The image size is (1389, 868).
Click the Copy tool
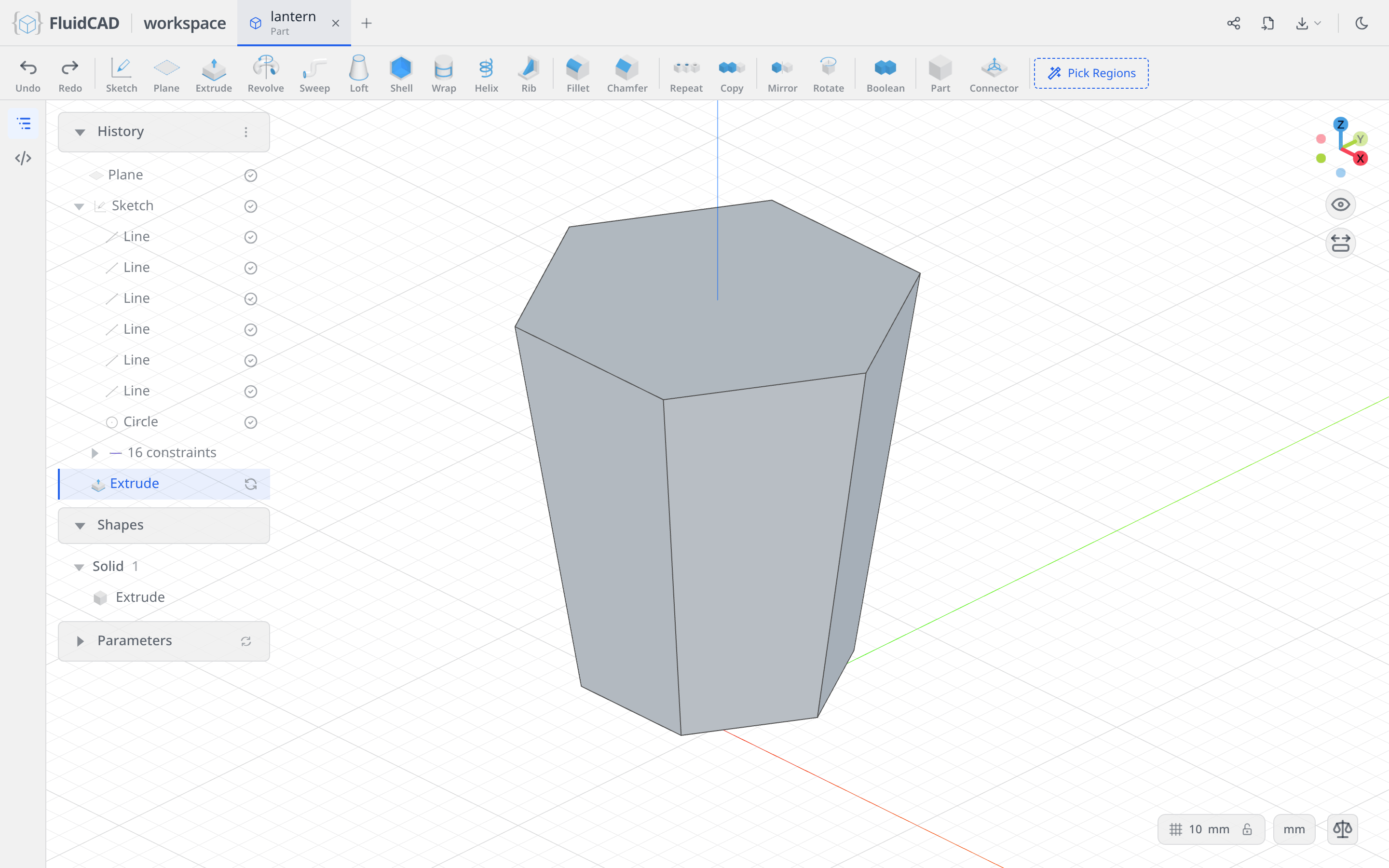[x=732, y=75]
